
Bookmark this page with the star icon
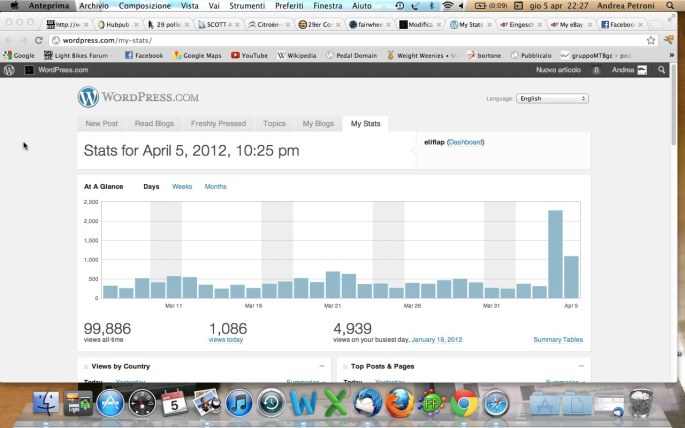point(651,40)
